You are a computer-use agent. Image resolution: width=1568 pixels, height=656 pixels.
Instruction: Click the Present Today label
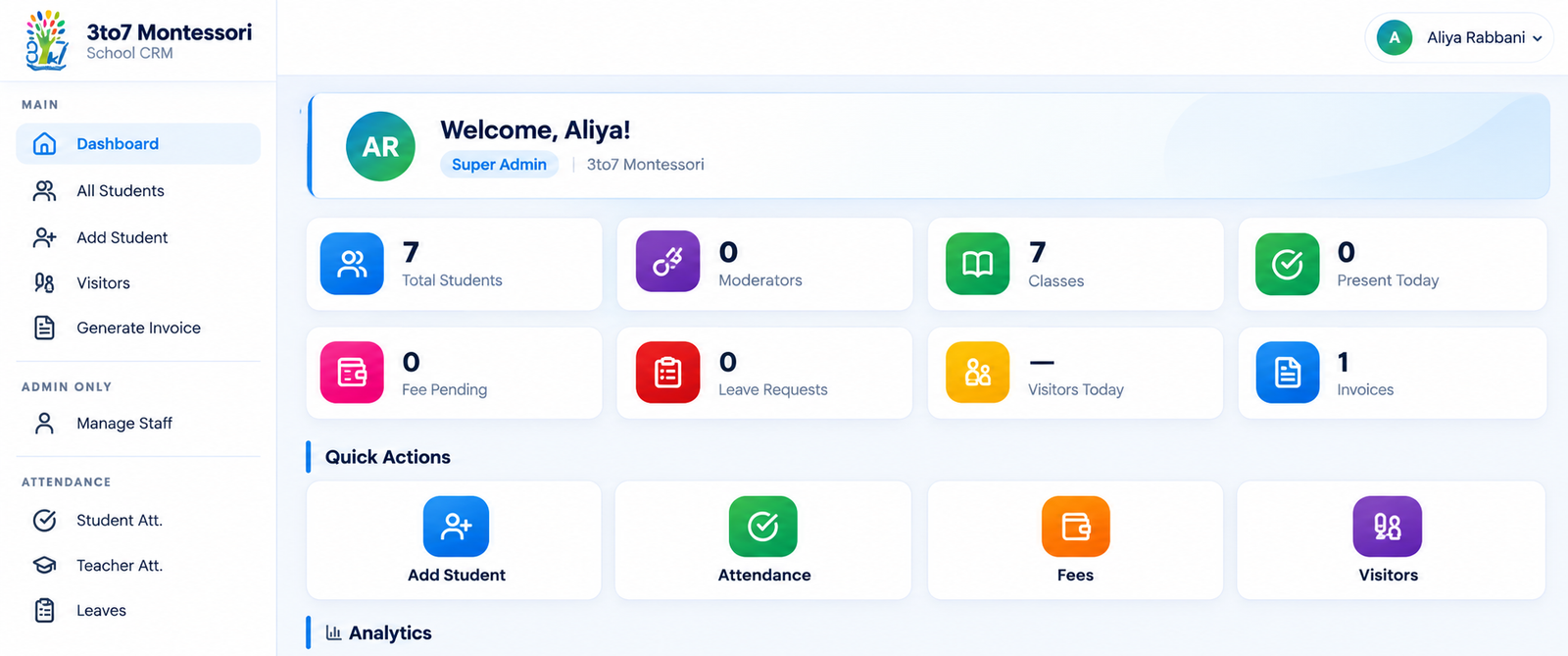pos(1388,280)
